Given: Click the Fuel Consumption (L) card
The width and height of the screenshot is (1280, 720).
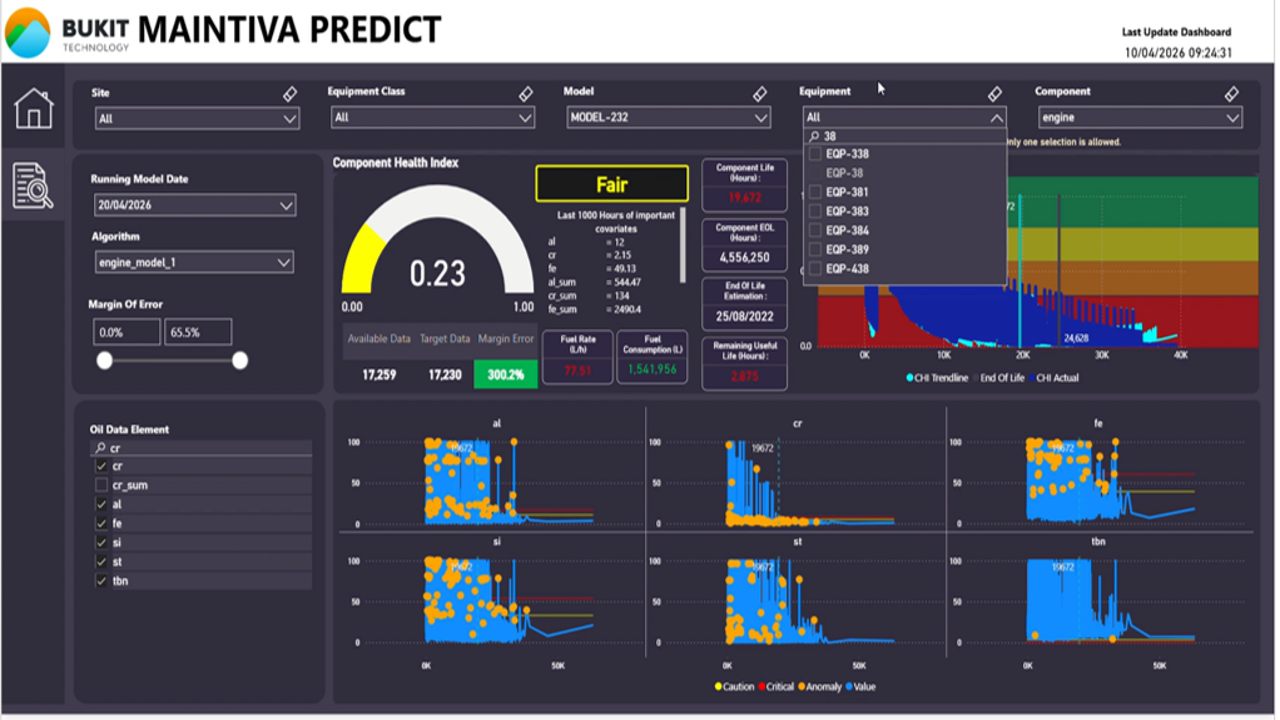Looking at the screenshot, I should click(x=652, y=357).
